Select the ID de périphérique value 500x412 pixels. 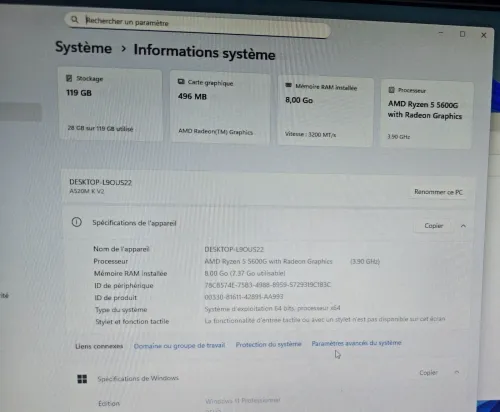click(267, 285)
